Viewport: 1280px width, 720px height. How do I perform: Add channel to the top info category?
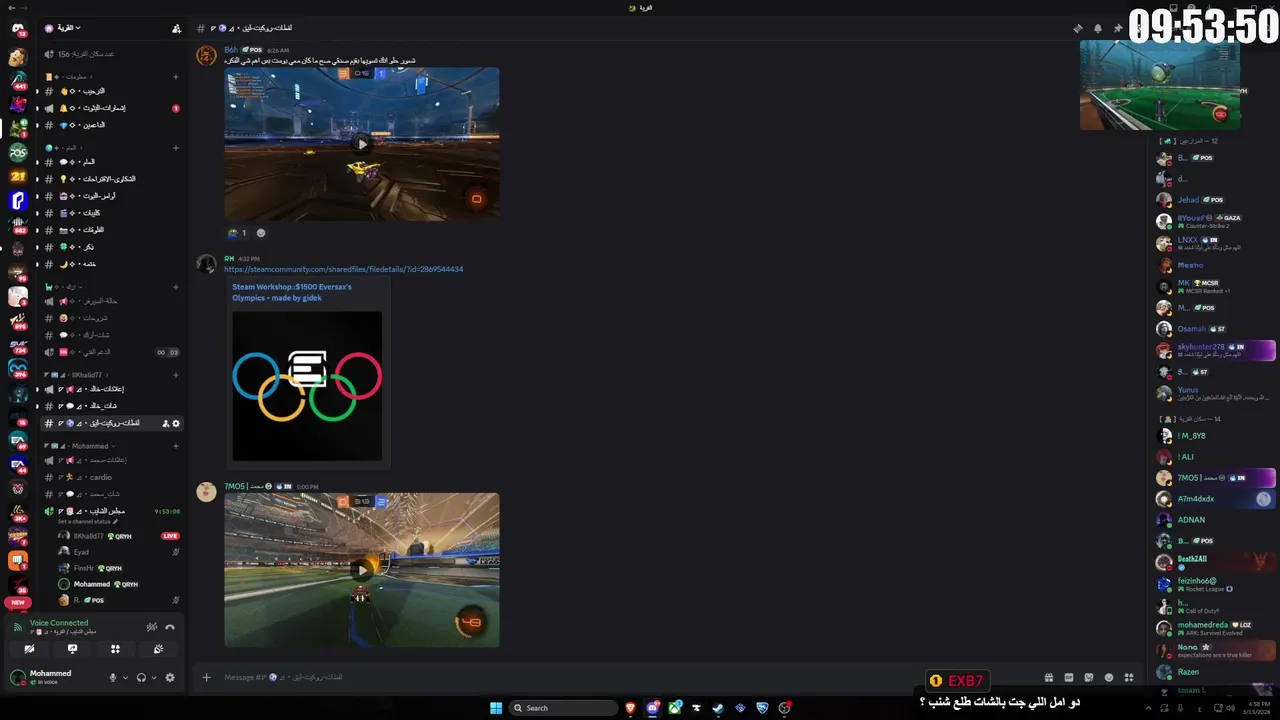[176, 77]
